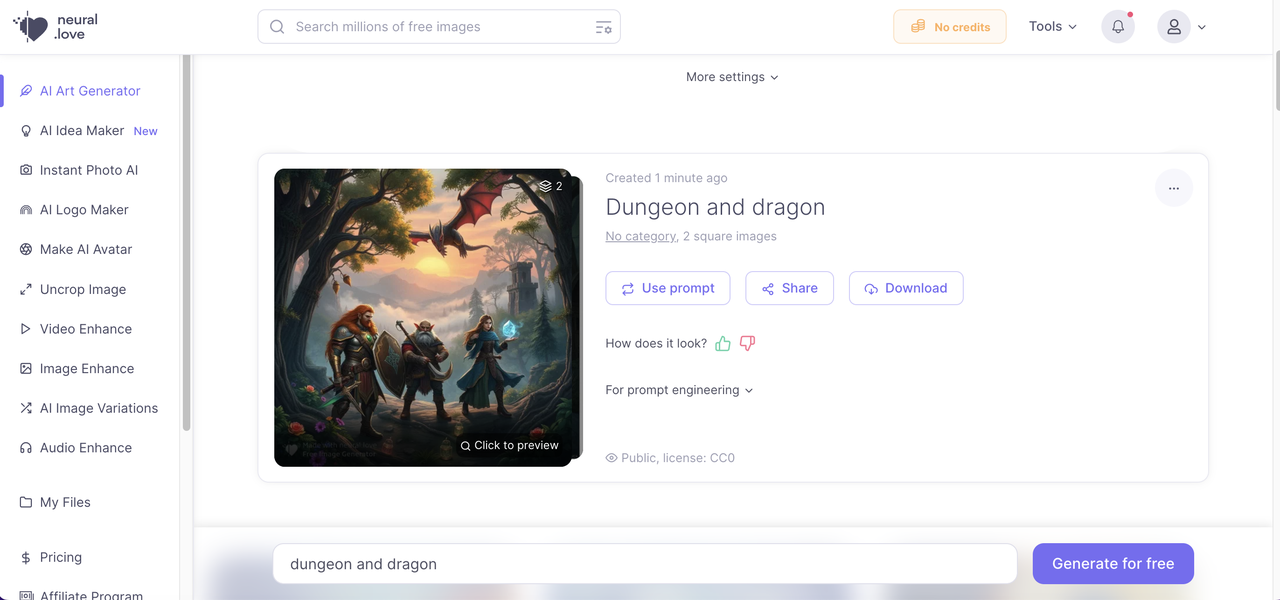The image size is (1280, 600).
Task: Click the Uncrop Image arrows icon
Action: (x=26, y=289)
